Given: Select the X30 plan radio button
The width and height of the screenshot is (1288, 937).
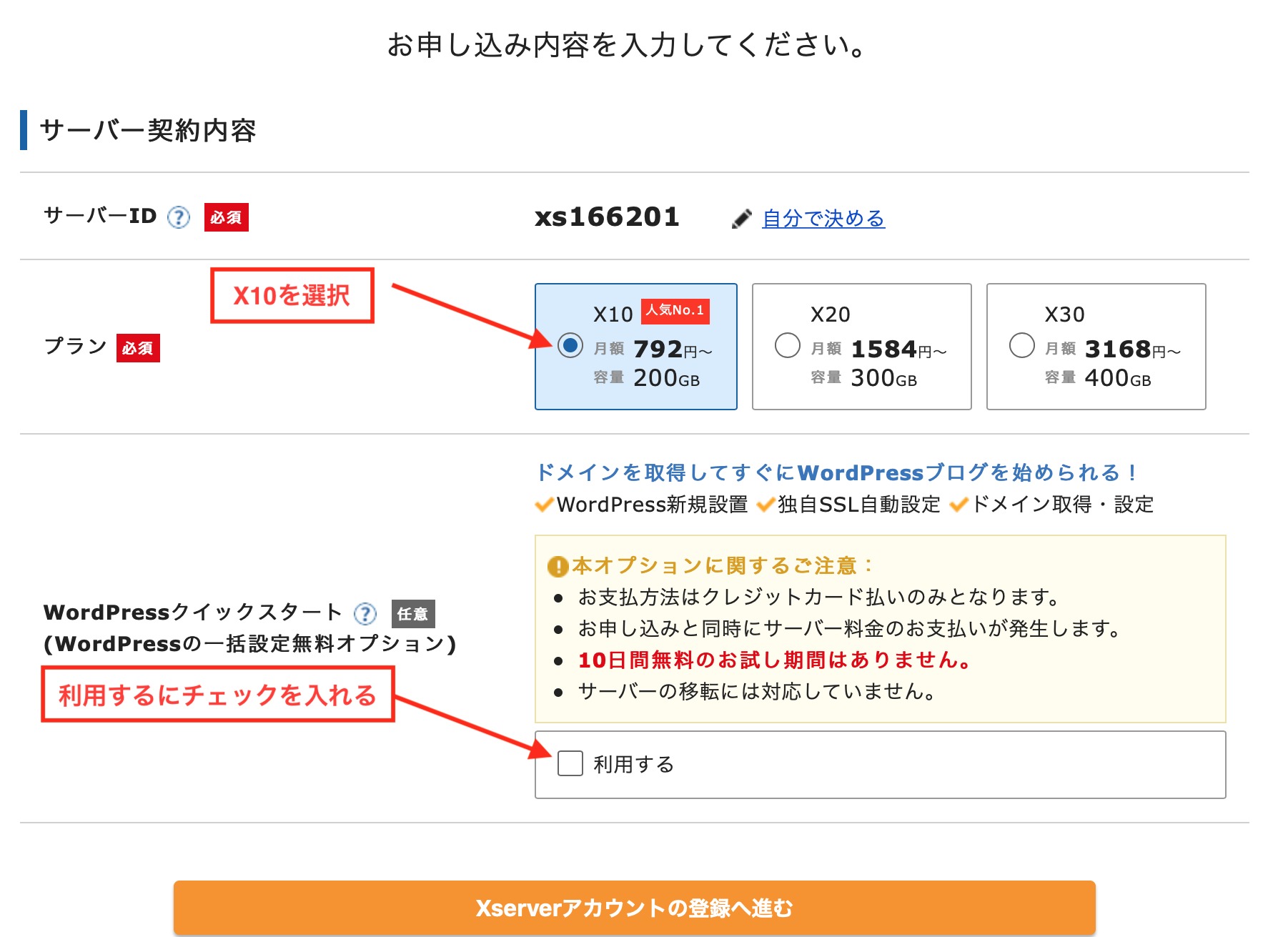Looking at the screenshot, I should (1022, 346).
